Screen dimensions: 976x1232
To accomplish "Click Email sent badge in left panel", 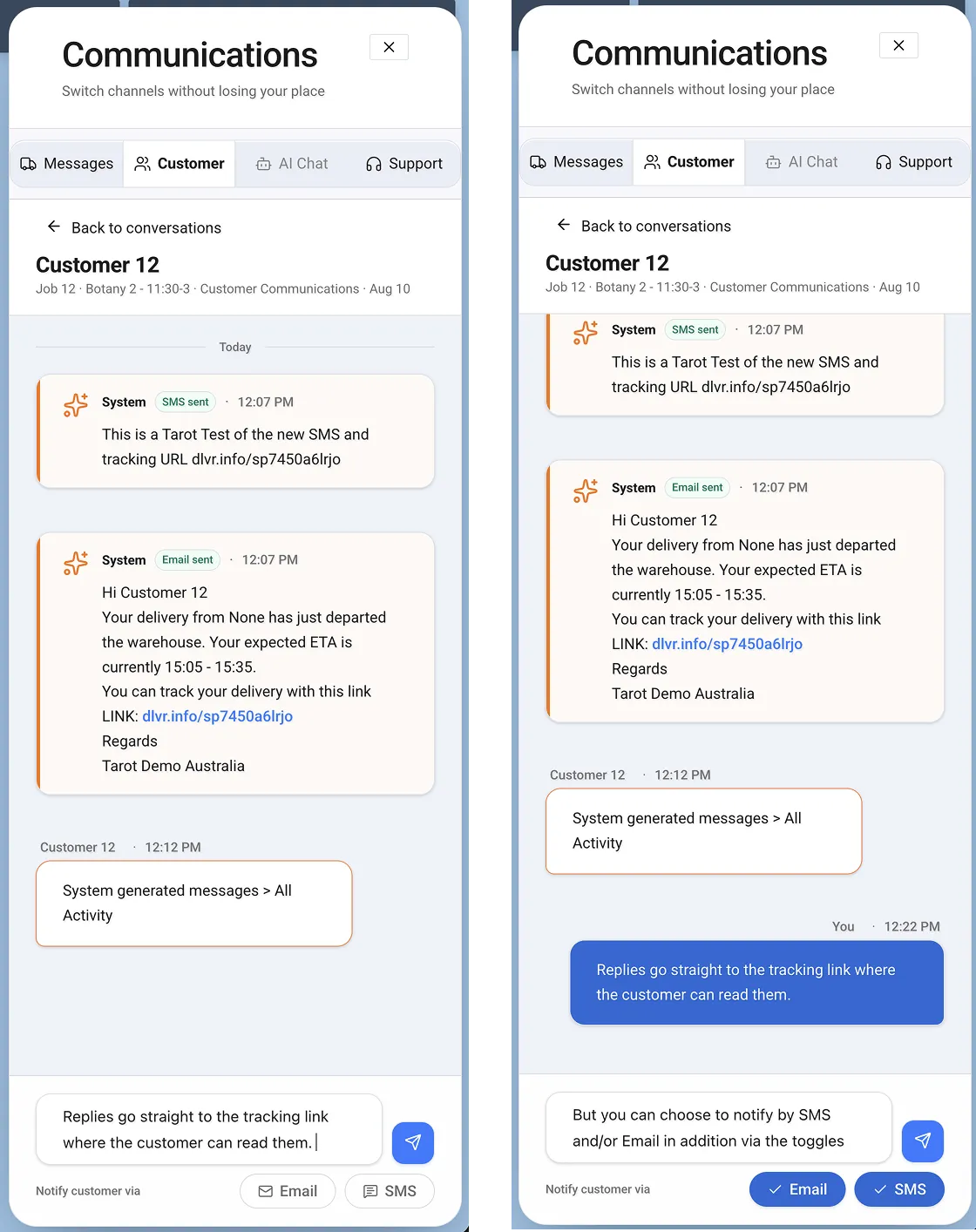I will [x=187, y=559].
